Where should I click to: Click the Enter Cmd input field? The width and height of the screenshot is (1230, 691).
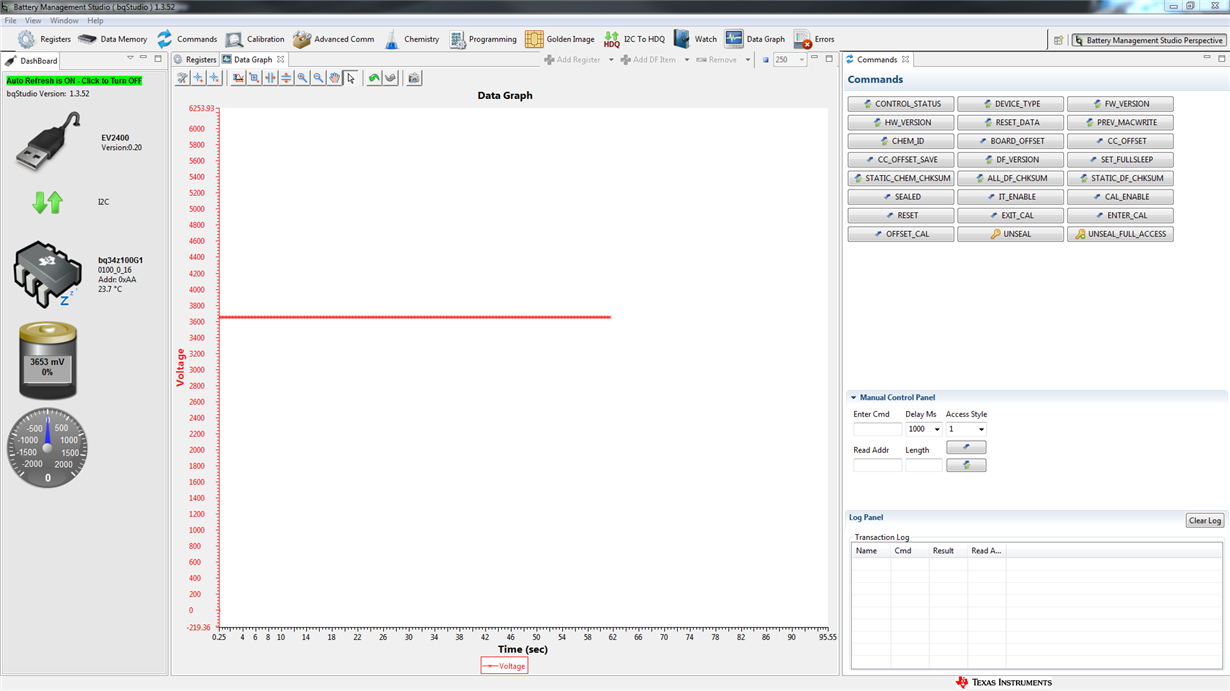[x=877, y=429]
